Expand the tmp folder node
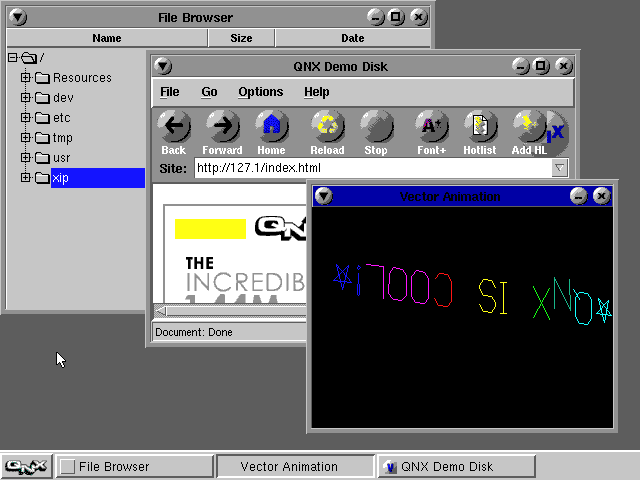 [x=25, y=137]
